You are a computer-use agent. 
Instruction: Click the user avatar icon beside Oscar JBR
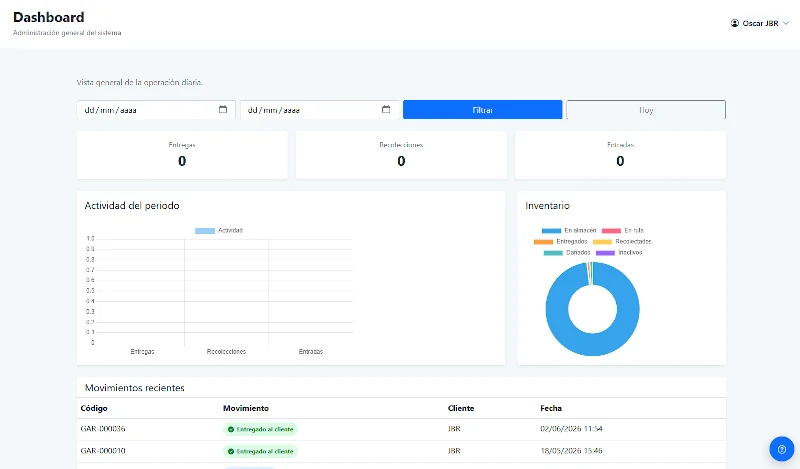735,23
